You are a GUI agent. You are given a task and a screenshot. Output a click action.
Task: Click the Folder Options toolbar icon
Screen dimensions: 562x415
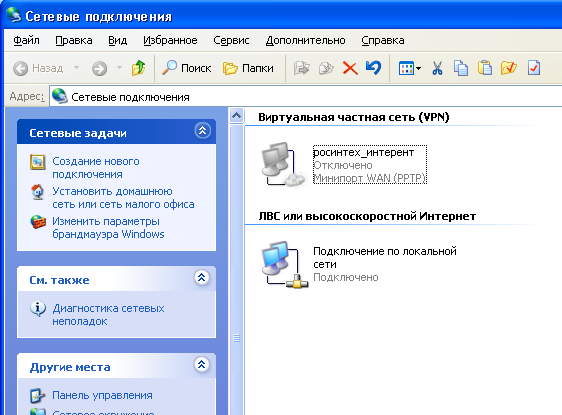(509, 68)
